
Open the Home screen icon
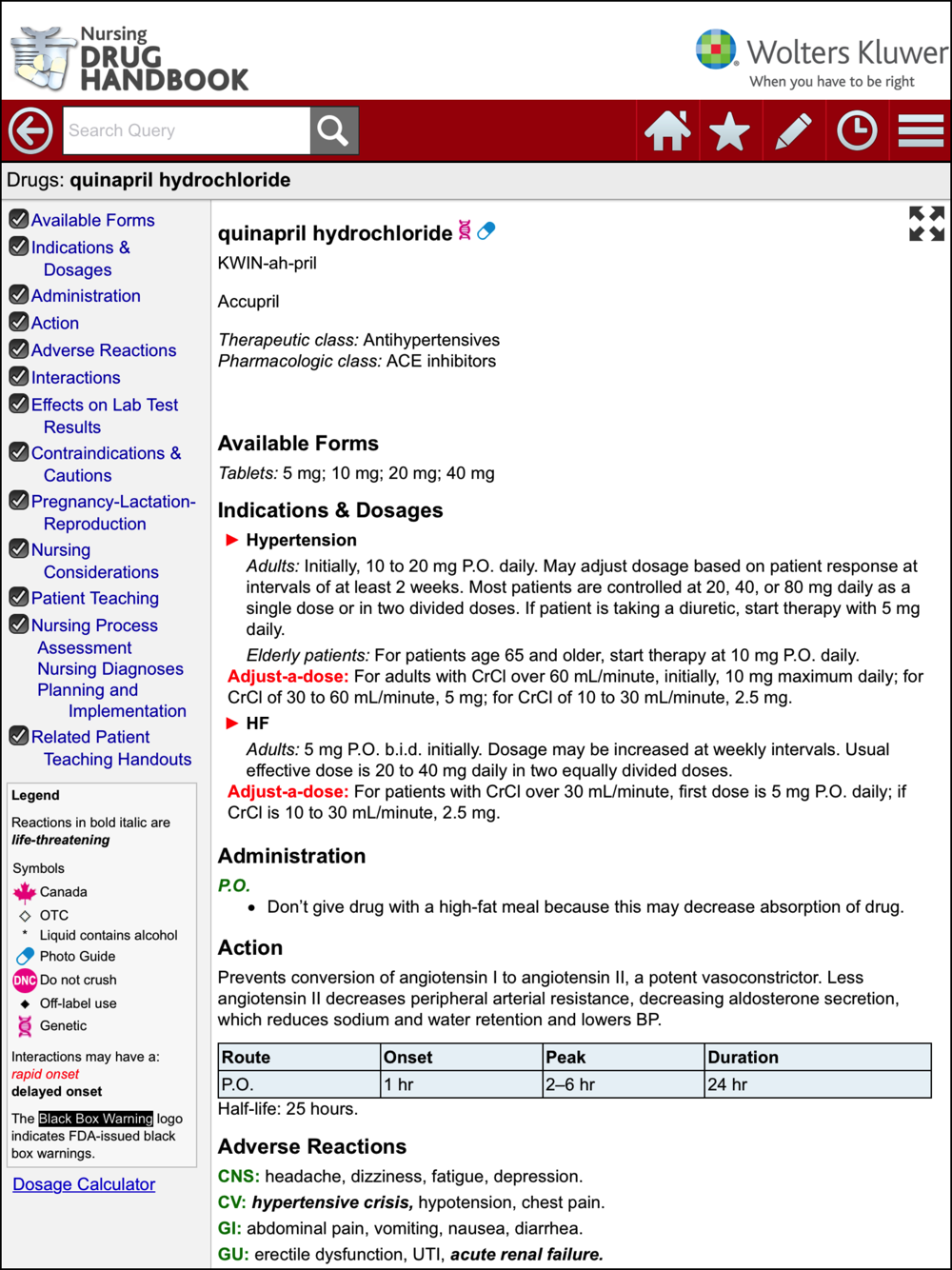point(667,130)
